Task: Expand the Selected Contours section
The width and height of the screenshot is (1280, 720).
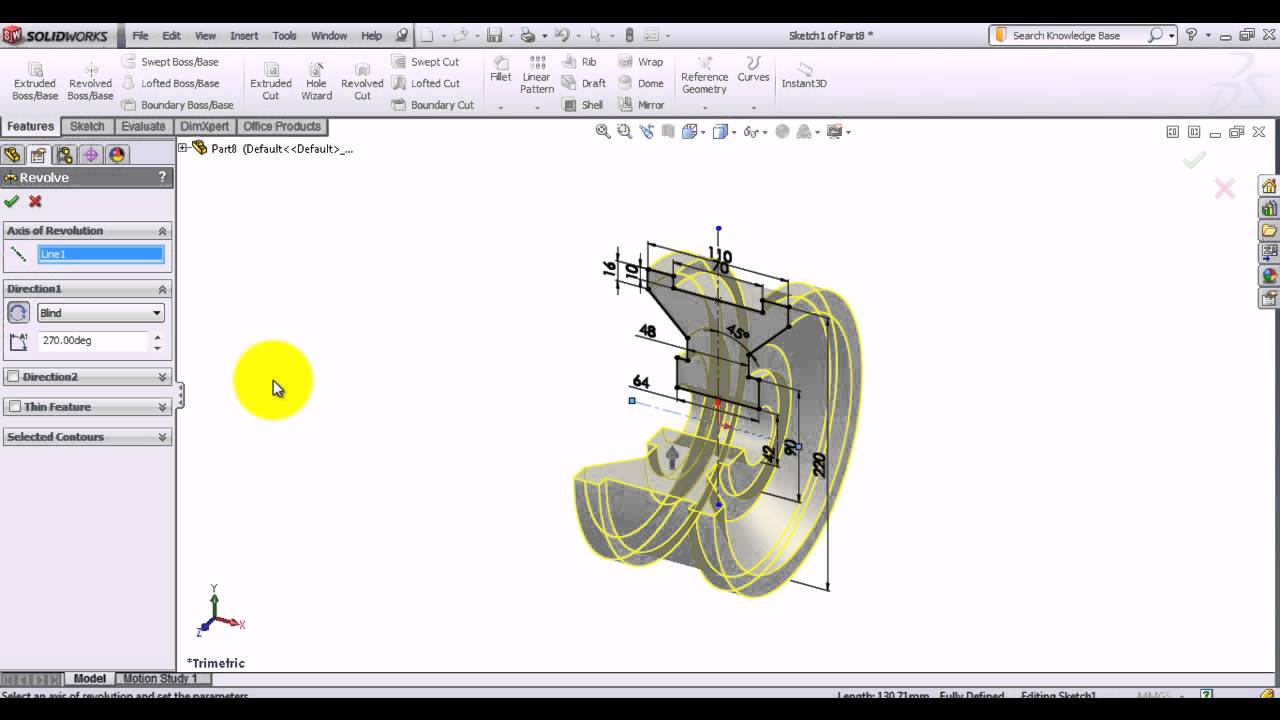Action: 162,437
